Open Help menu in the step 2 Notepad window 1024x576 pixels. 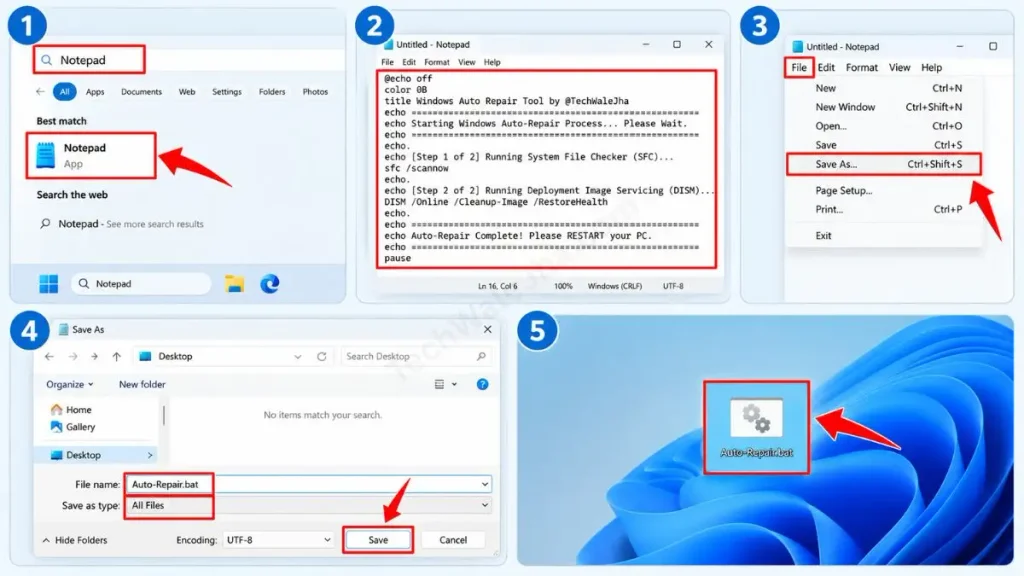tap(492, 62)
